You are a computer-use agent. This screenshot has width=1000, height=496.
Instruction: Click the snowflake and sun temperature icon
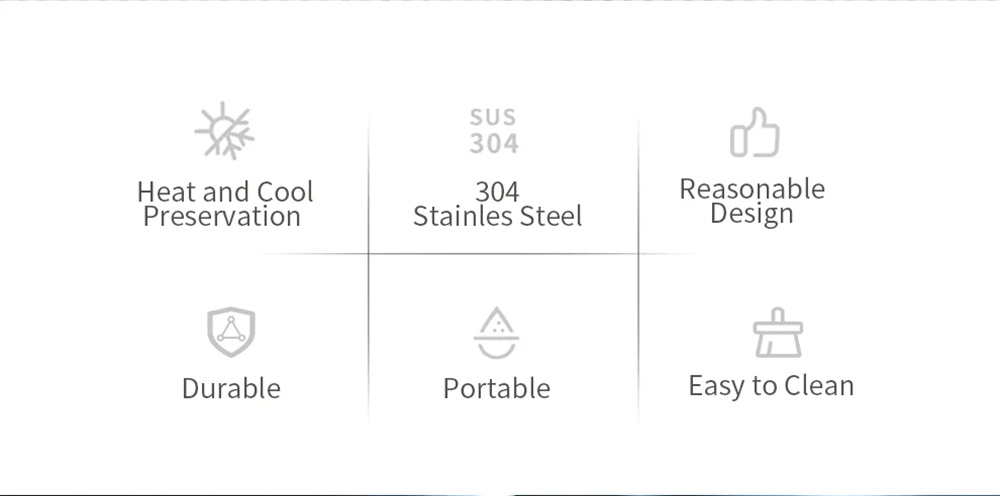(x=224, y=132)
